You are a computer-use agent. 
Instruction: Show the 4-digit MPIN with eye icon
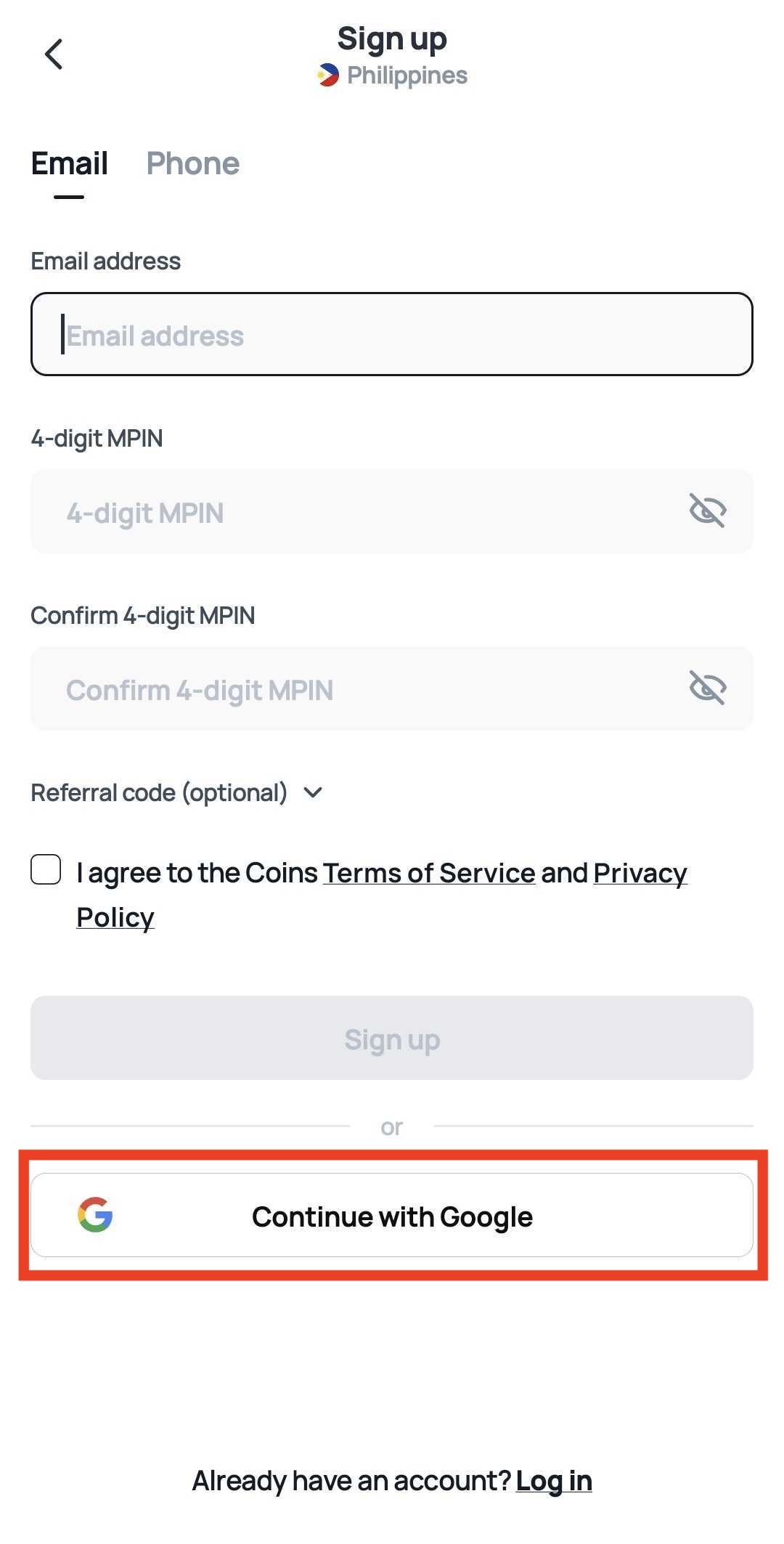click(x=707, y=511)
